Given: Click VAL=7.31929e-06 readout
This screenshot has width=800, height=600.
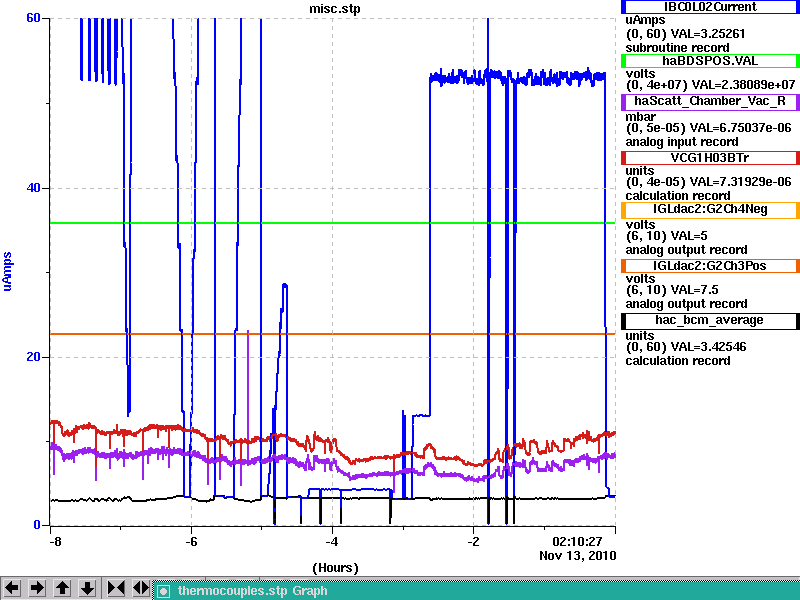Looking at the screenshot, I should (x=740, y=182).
